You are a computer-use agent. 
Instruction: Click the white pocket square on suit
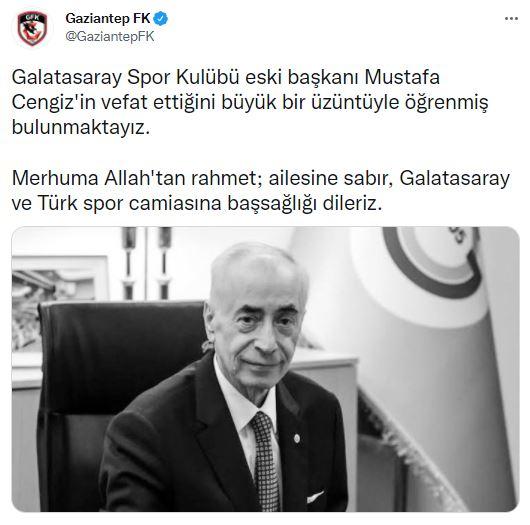pyautogui.click(x=316, y=497)
